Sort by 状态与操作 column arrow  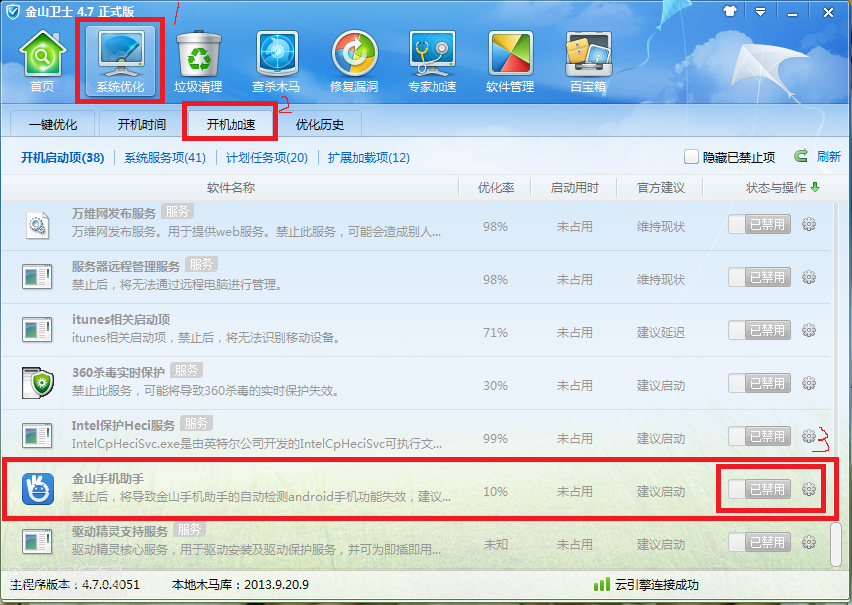coord(815,187)
